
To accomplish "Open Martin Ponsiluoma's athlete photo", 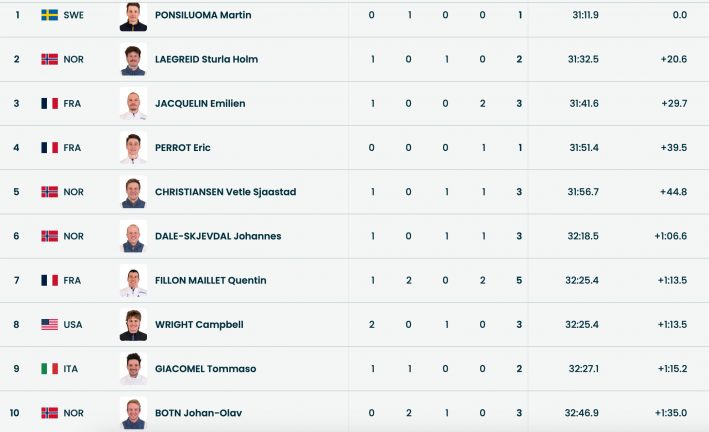I will coord(133,16).
